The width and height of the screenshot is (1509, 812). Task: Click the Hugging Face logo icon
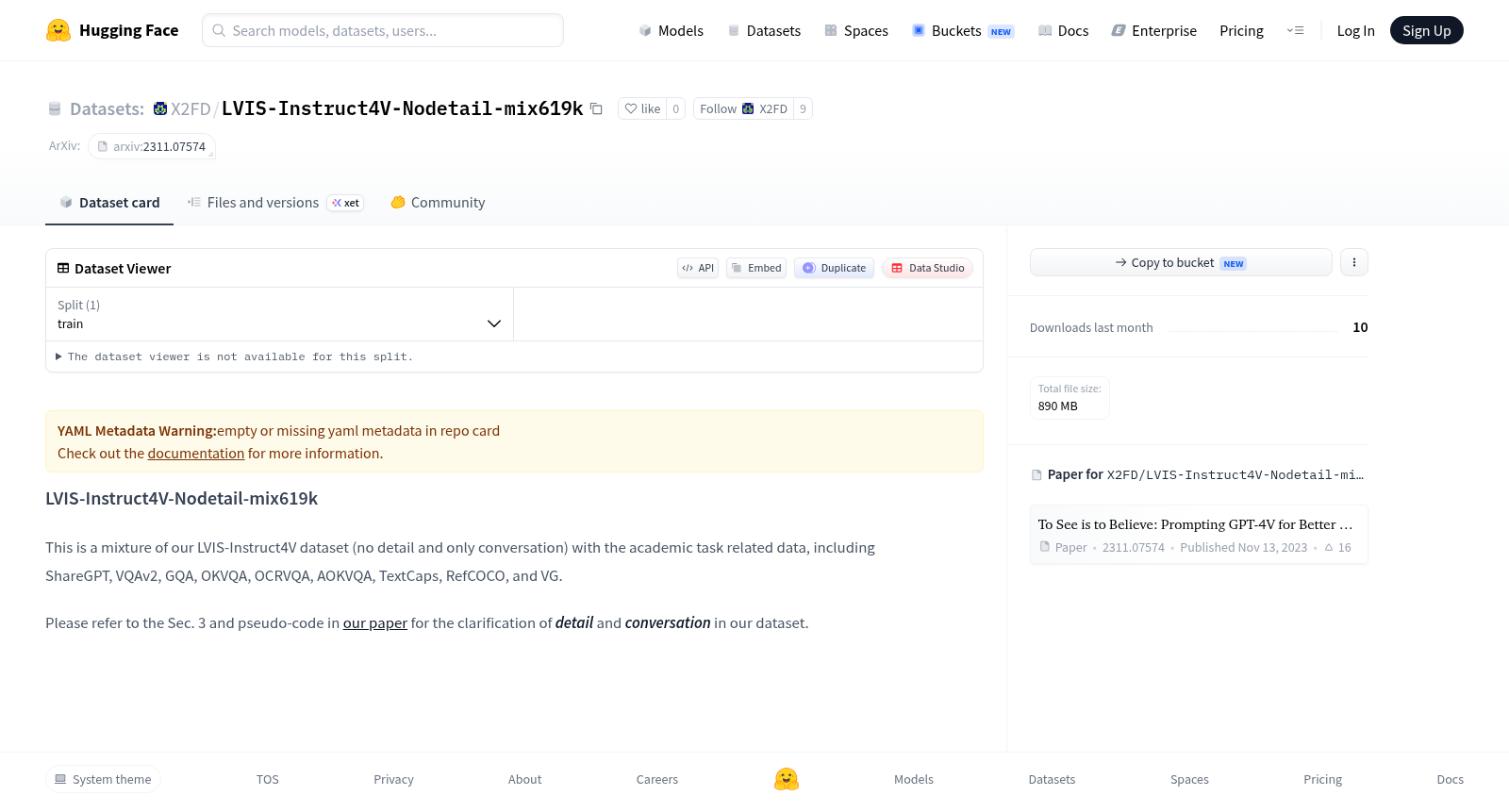[58, 30]
